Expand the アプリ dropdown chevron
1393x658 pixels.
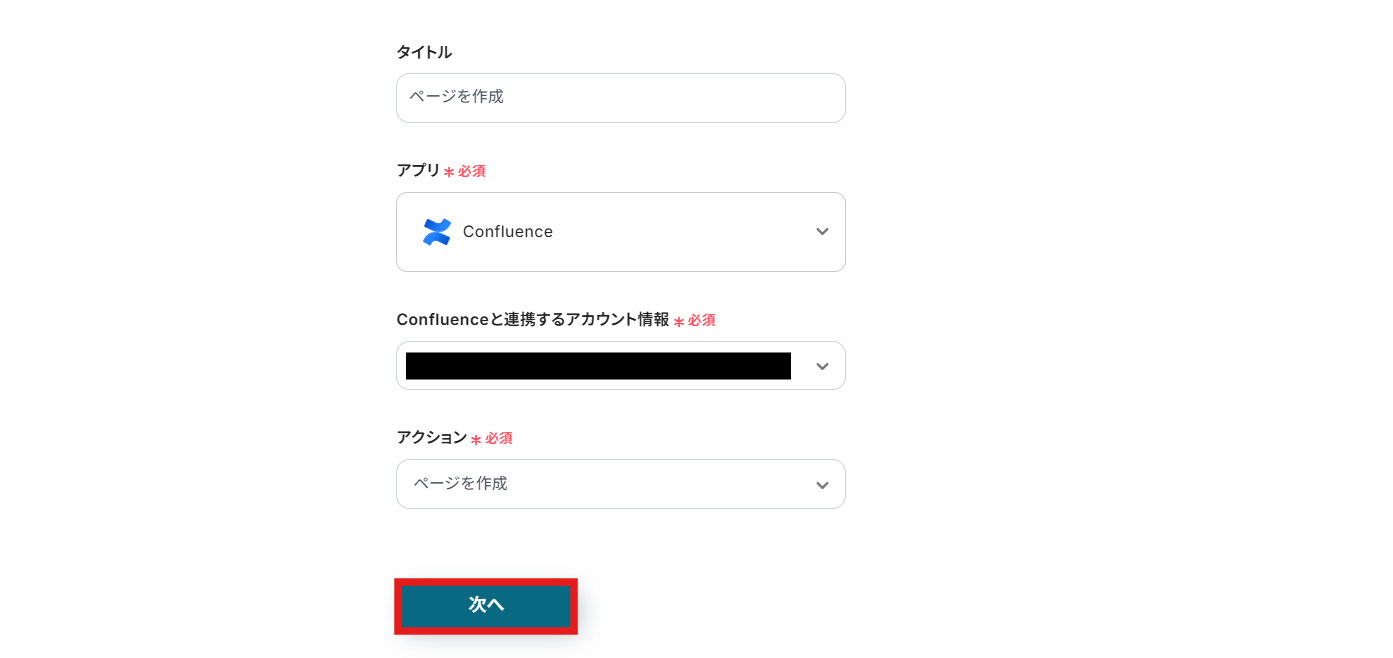822,232
